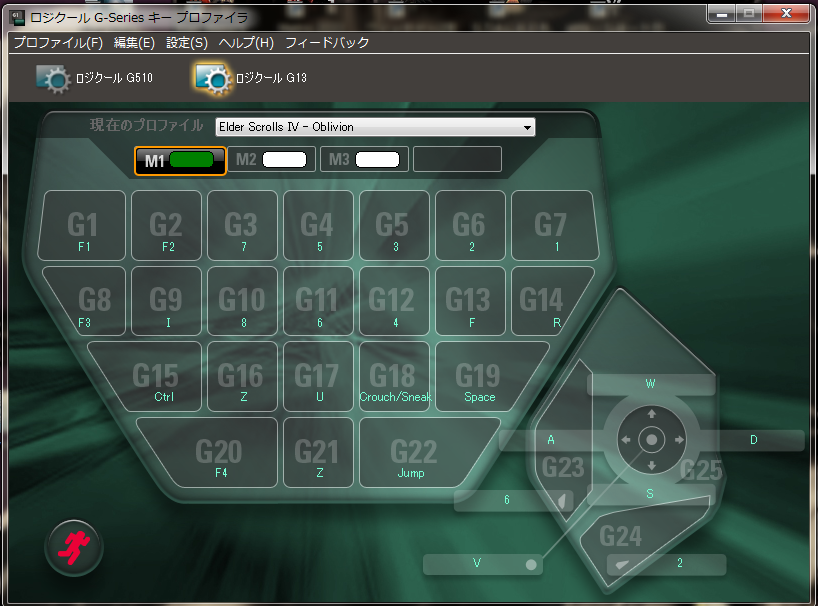Click the G13 key assigned F
818x606 pixels.
click(470, 301)
